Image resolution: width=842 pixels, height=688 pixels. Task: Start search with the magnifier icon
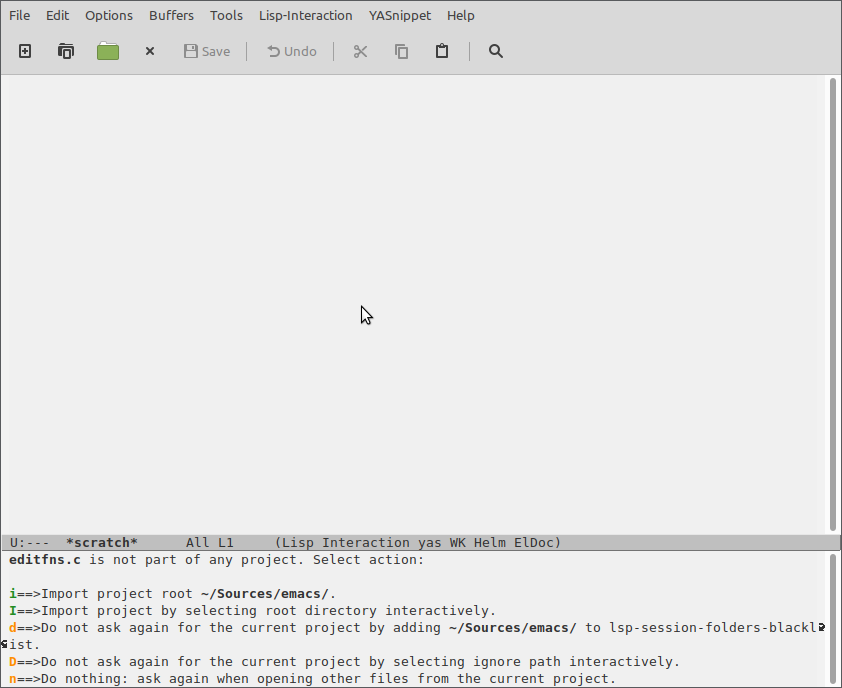tap(496, 51)
